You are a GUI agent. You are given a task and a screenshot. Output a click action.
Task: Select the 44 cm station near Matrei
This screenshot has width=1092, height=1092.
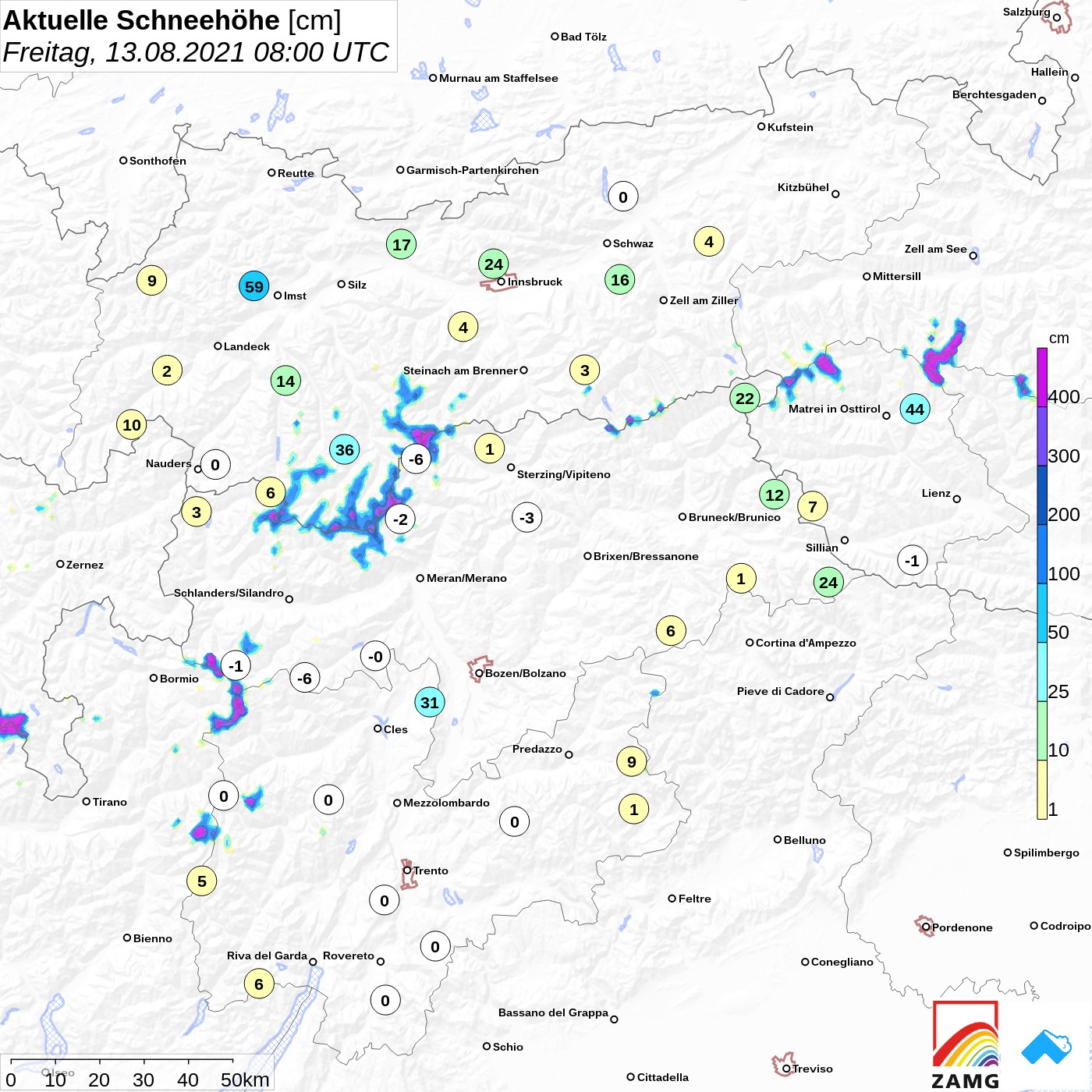click(915, 409)
